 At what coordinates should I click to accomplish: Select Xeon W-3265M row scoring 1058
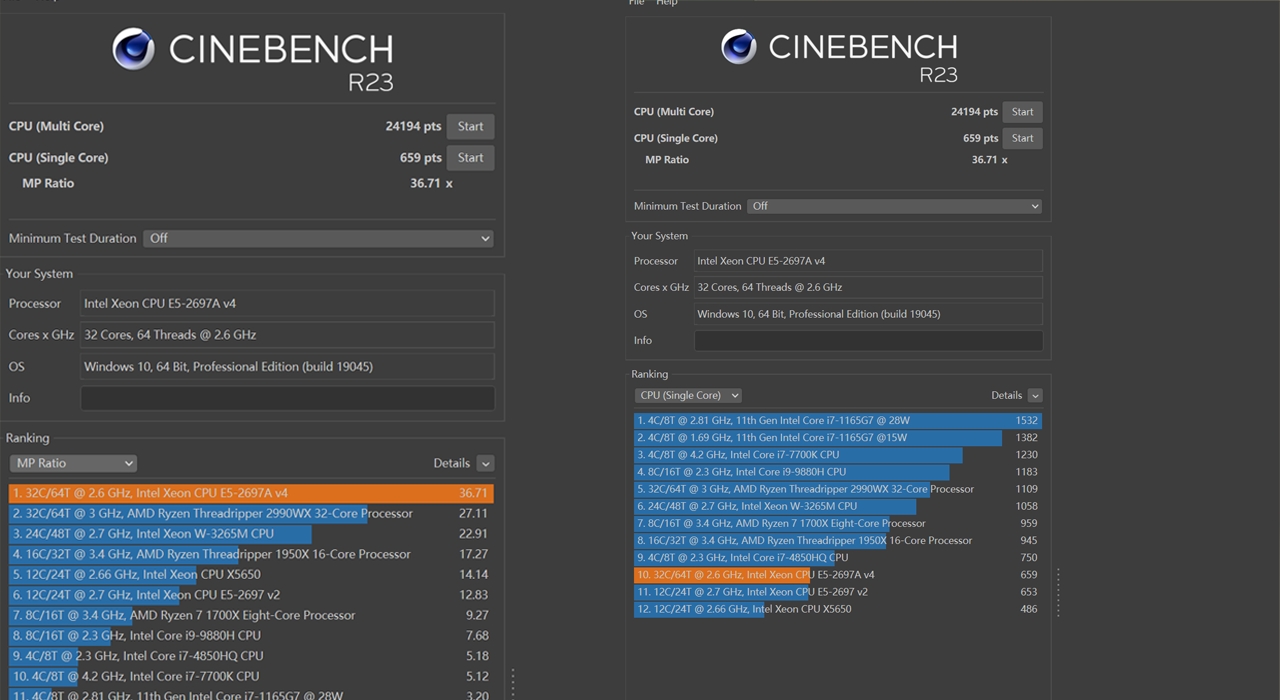tap(838, 506)
